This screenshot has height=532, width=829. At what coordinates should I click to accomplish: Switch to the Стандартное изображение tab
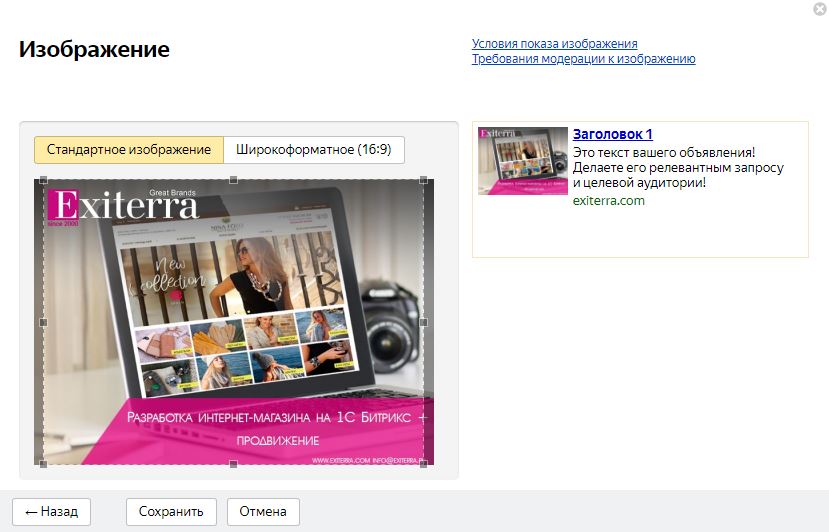[x=128, y=150]
